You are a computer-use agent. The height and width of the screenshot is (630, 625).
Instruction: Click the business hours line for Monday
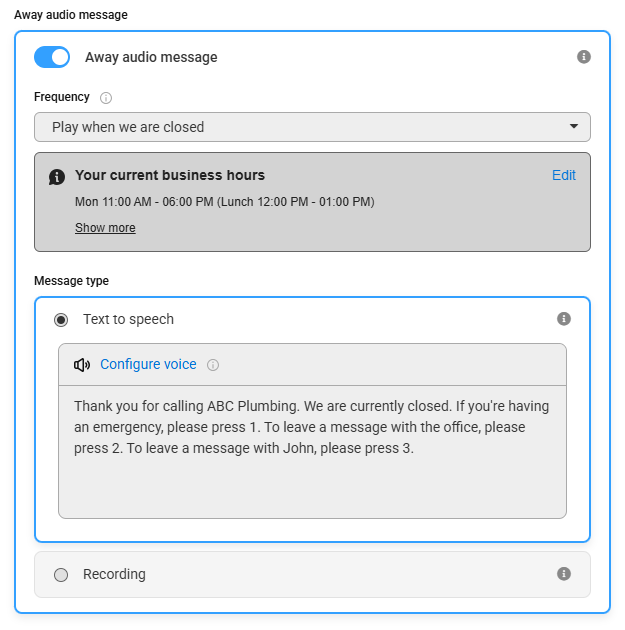(225, 201)
